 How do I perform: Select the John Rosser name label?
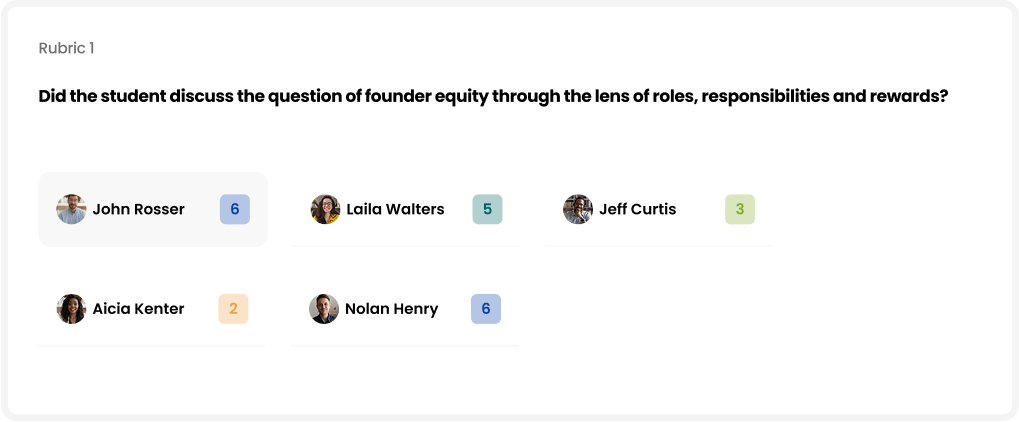(138, 209)
